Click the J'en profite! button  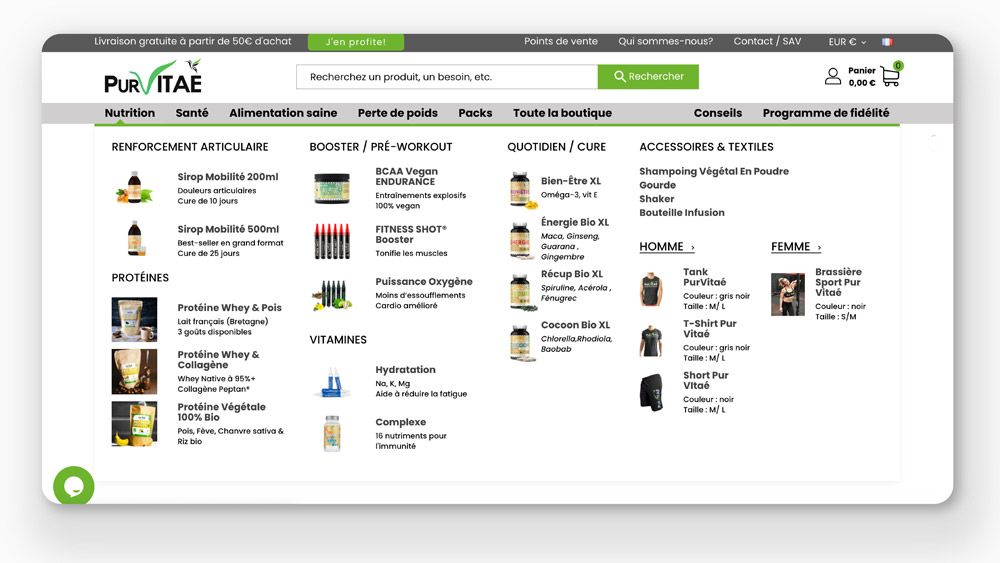click(x=356, y=42)
